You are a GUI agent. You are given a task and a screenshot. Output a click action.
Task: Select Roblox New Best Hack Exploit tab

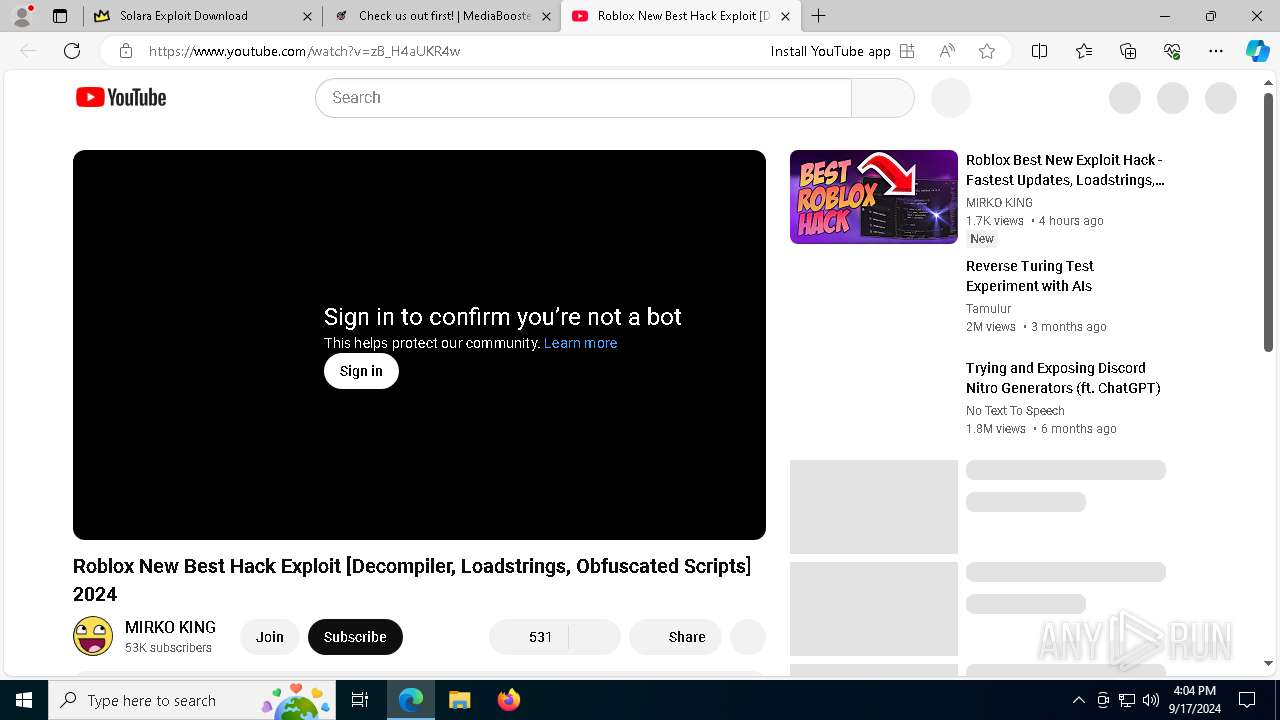tap(680, 16)
